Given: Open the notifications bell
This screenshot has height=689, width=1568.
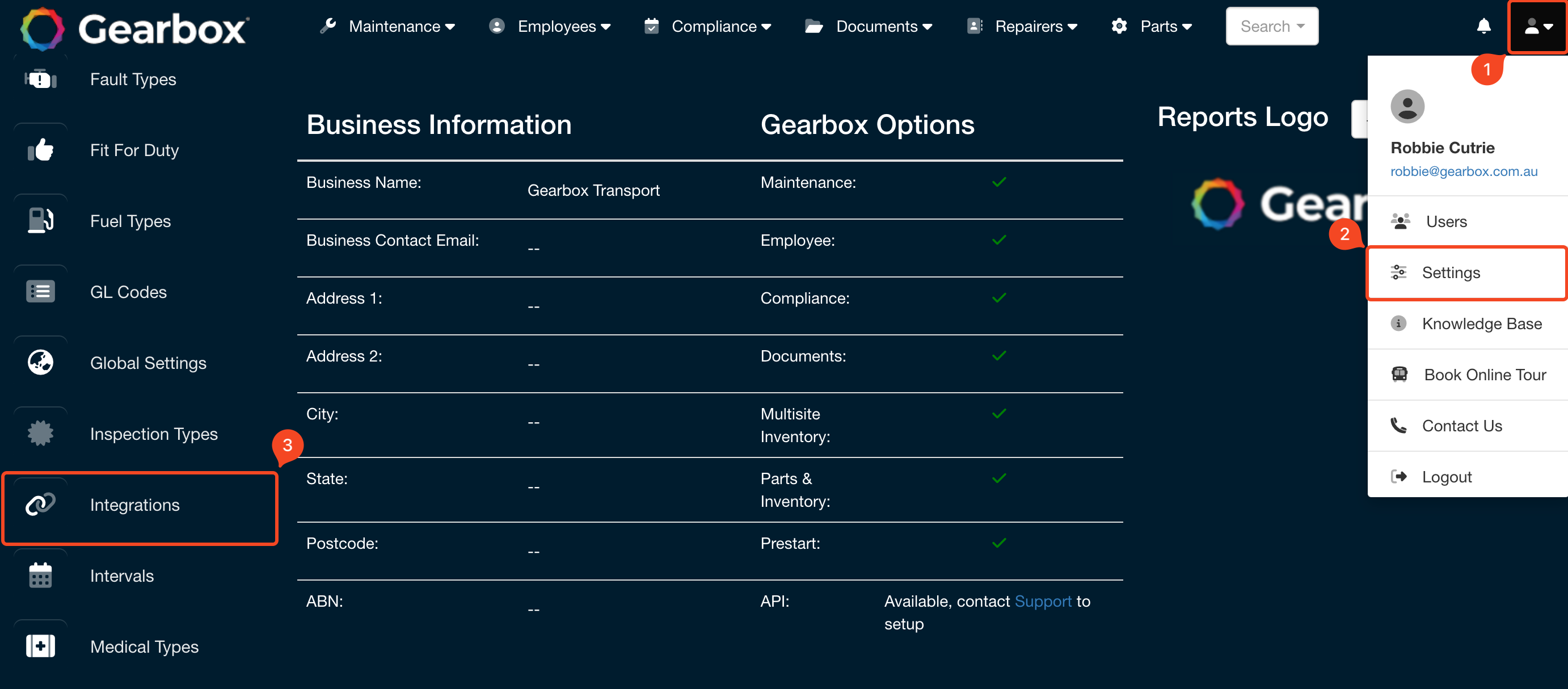Looking at the screenshot, I should click(1483, 26).
